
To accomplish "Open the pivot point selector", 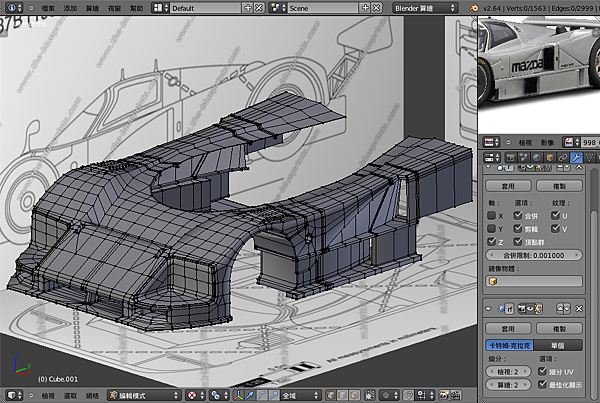I will (218, 395).
